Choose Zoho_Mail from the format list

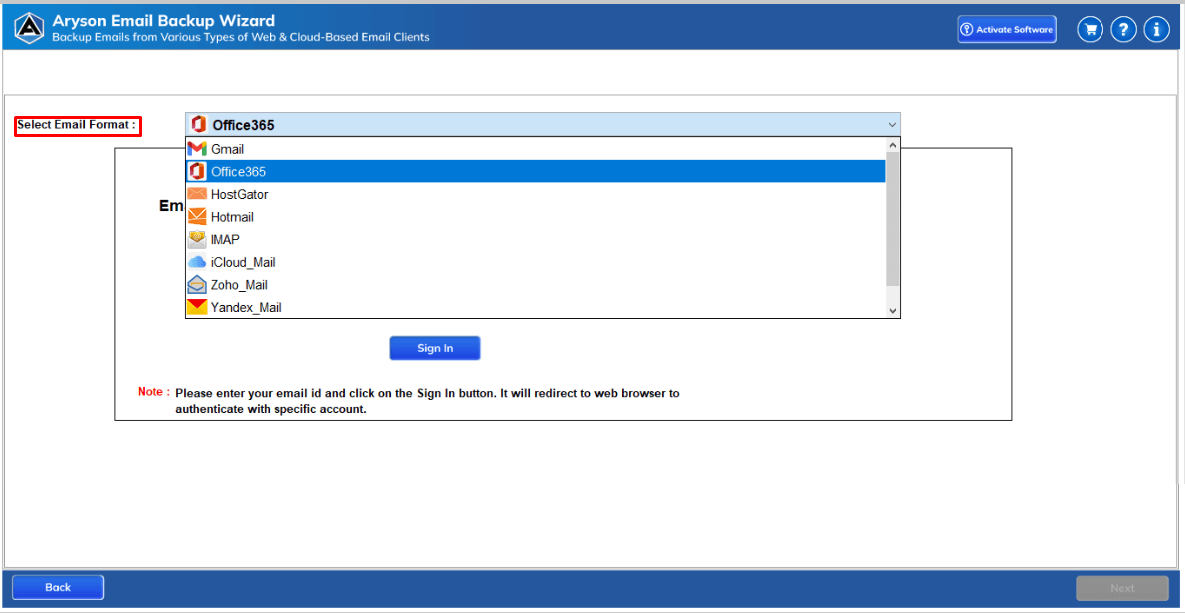click(536, 285)
